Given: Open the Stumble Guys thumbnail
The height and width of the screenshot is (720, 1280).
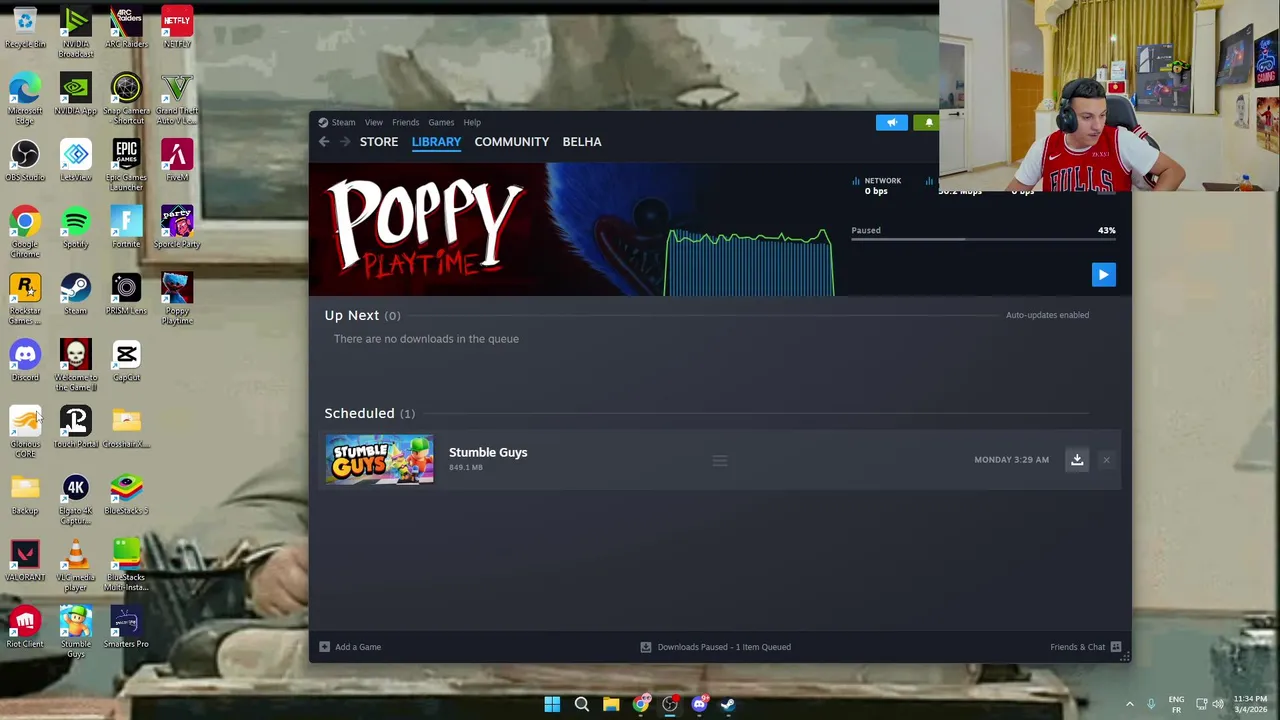Looking at the screenshot, I should [379, 460].
